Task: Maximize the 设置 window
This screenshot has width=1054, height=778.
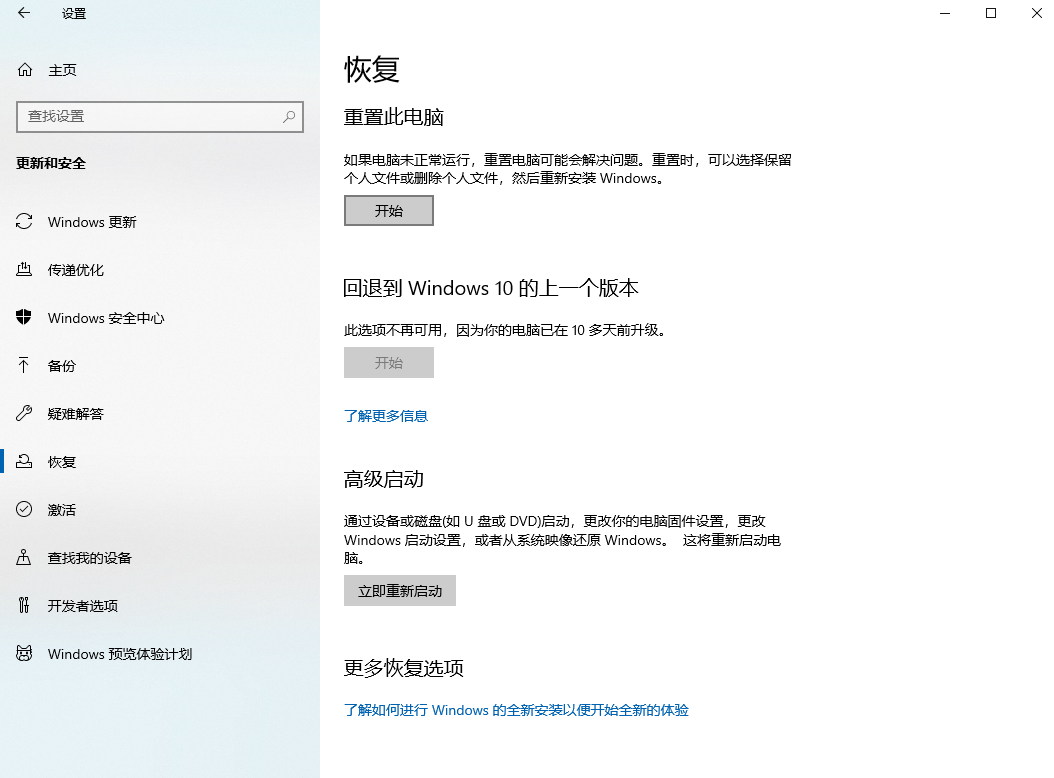Action: (x=990, y=13)
